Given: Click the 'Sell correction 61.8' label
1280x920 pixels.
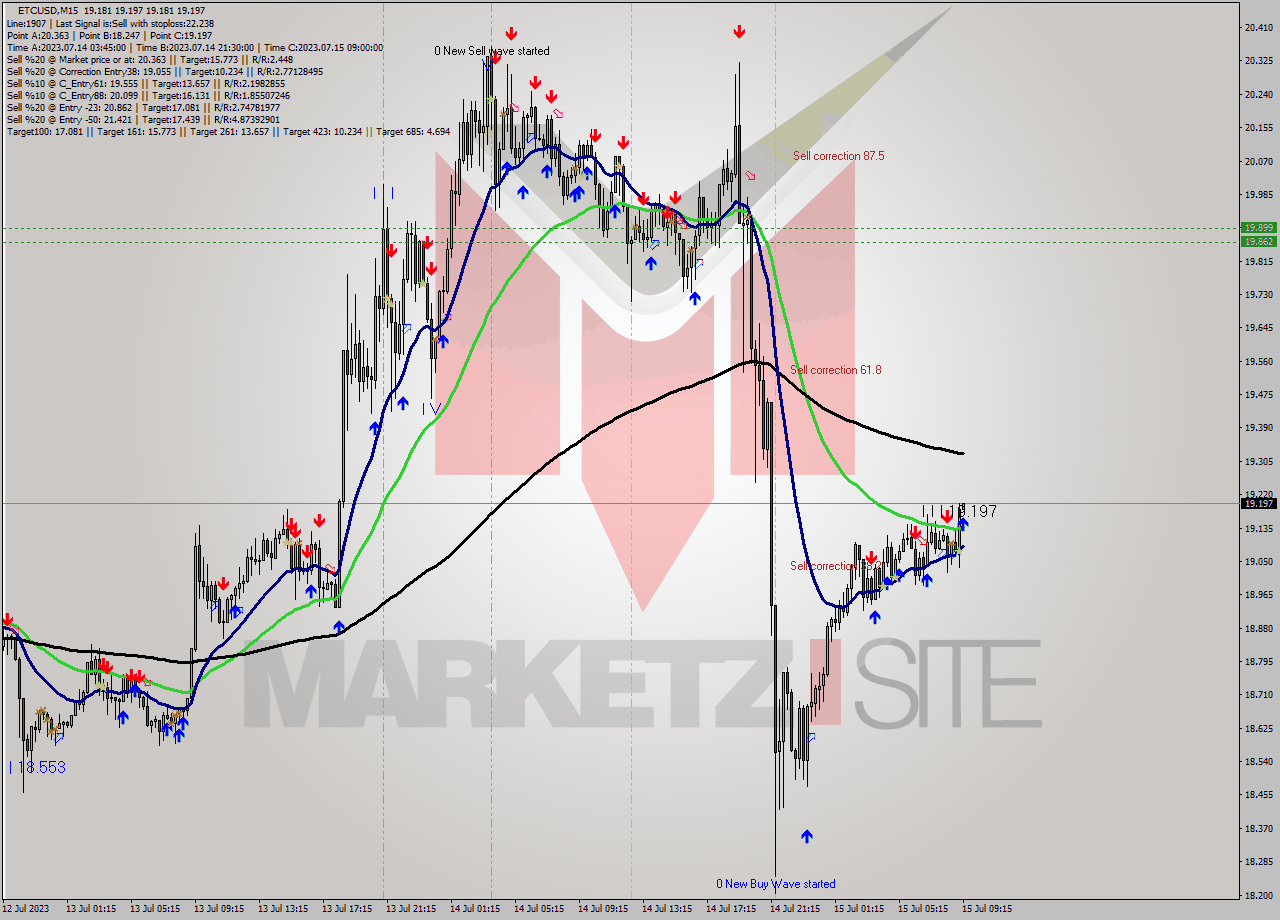Looking at the screenshot, I should 835,370.
